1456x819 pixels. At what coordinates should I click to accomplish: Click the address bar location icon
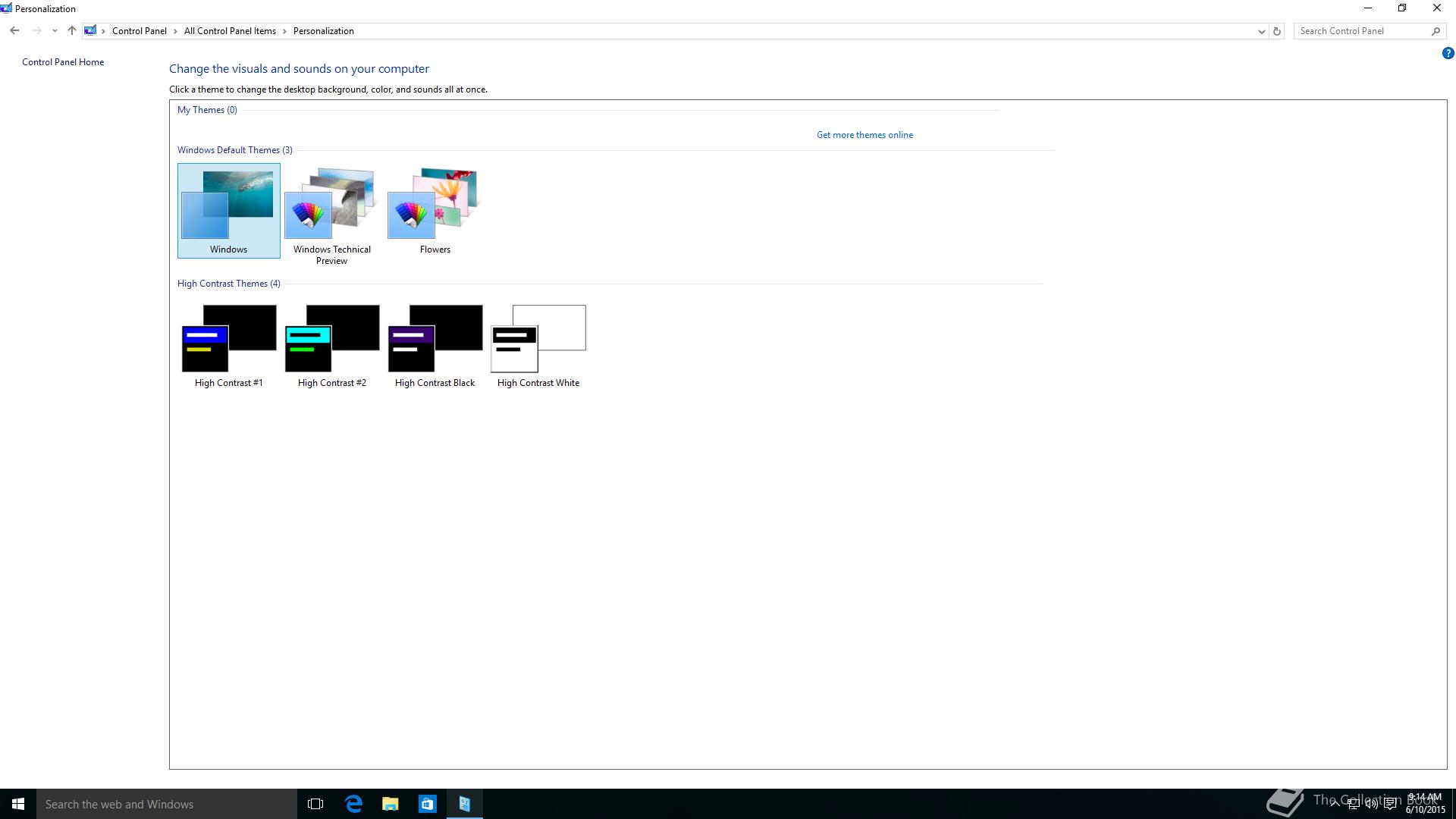[90, 31]
